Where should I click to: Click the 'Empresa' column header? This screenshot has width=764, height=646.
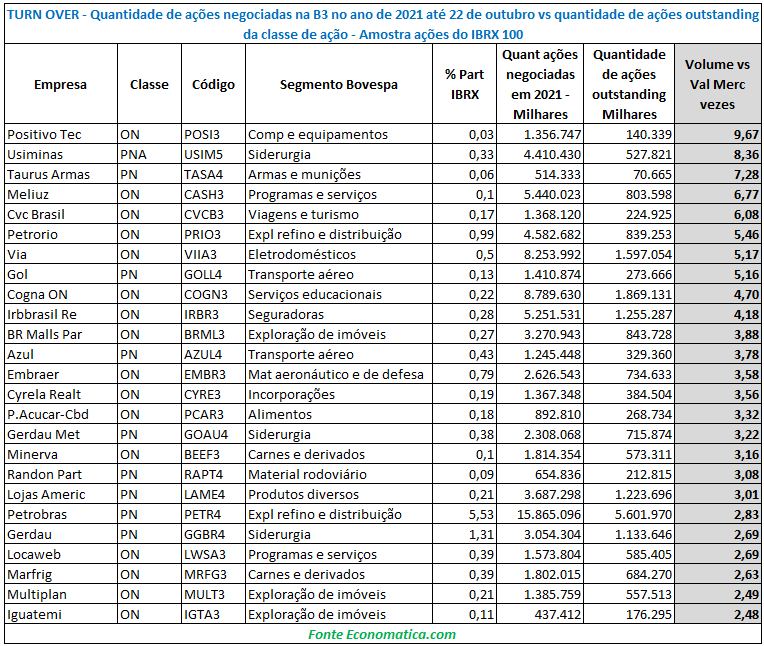[x=60, y=84]
